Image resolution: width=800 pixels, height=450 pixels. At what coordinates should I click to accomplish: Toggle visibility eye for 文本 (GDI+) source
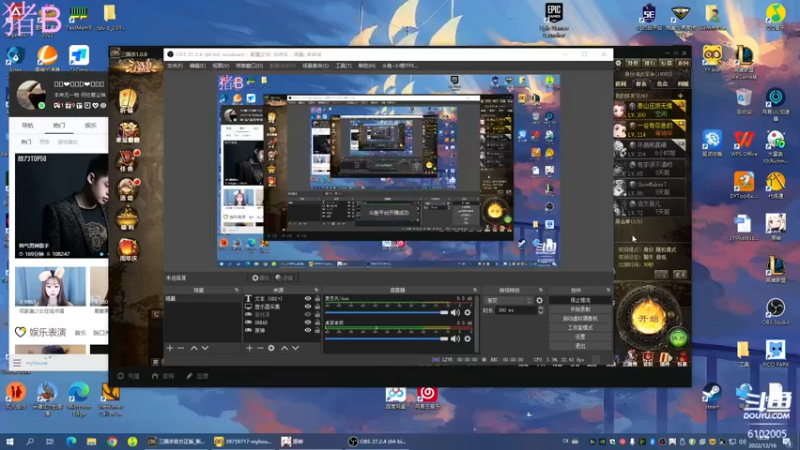tap(308, 299)
